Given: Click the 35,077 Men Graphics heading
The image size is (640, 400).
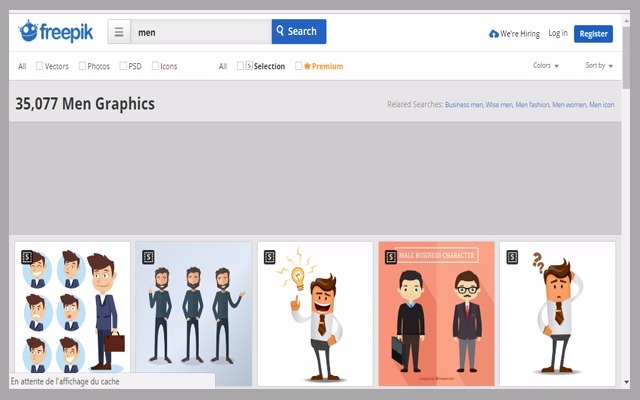Looking at the screenshot, I should pos(85,104).
